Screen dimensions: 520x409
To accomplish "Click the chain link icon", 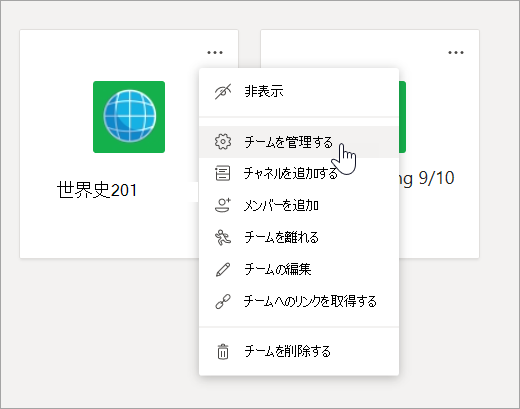I will click(223, 301).
